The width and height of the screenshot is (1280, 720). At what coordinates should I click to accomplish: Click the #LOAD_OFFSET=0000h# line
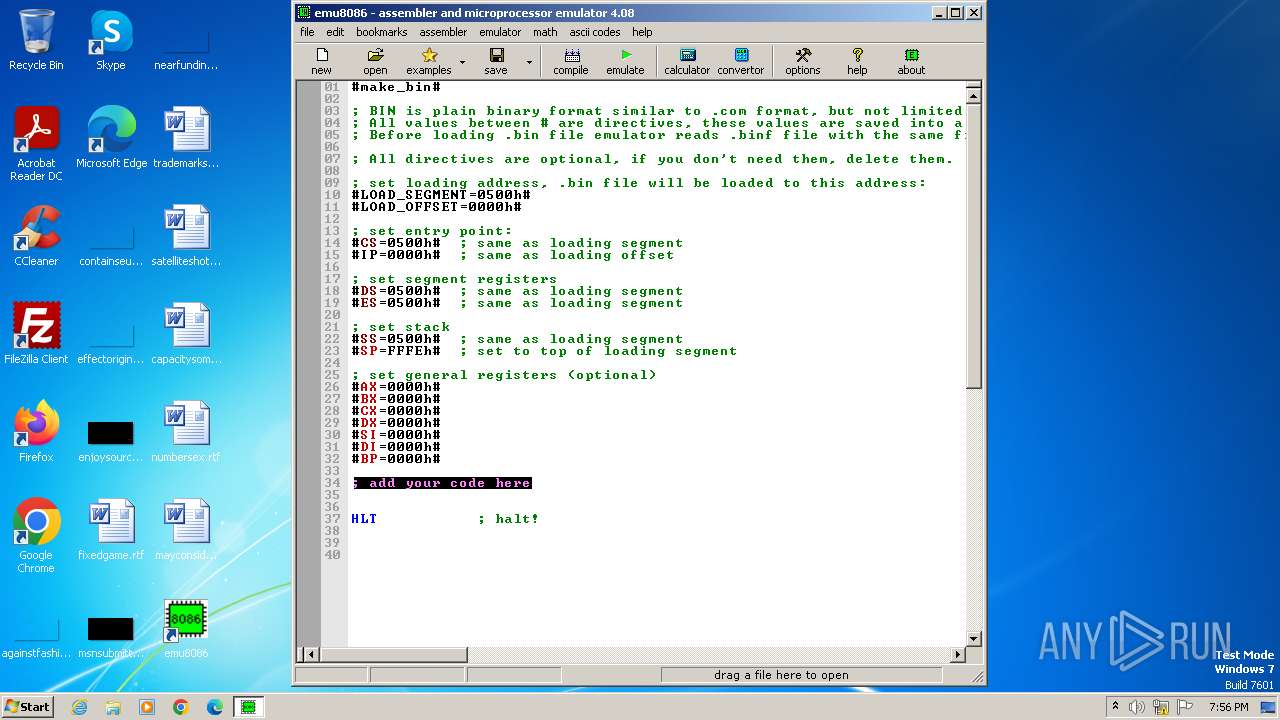click(436, 207)
